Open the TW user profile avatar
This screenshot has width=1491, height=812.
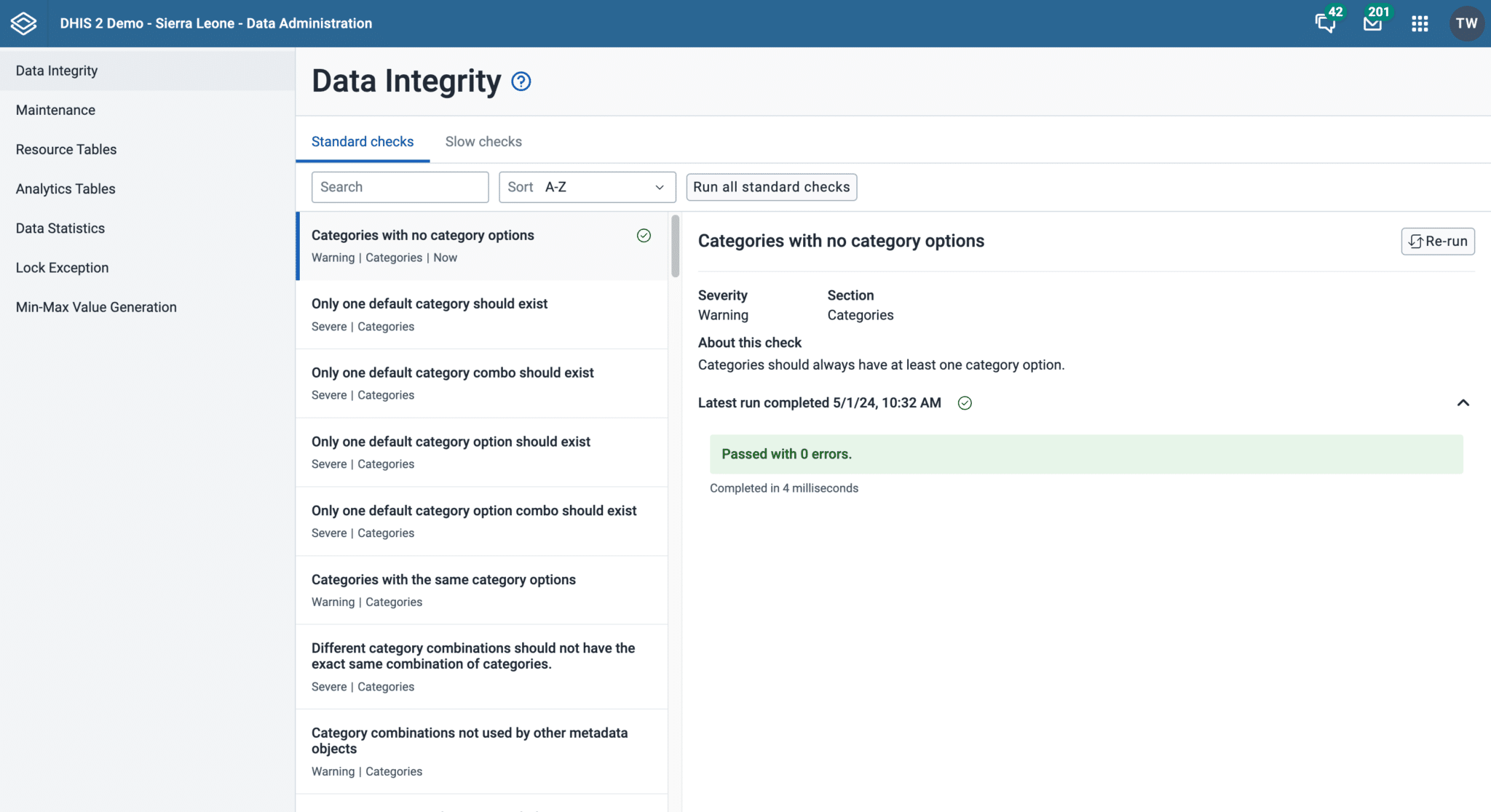(1466, 23)
